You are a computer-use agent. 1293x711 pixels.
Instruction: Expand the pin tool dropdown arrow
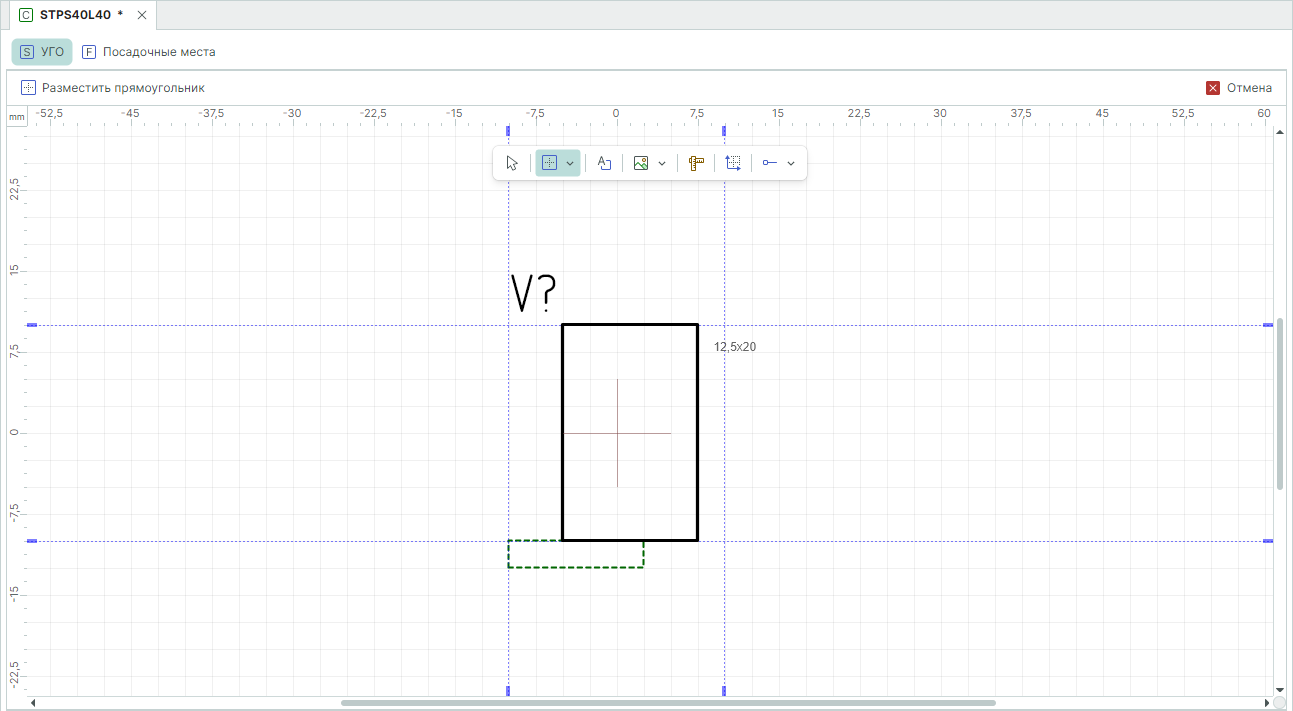click(x=791, y=163)
